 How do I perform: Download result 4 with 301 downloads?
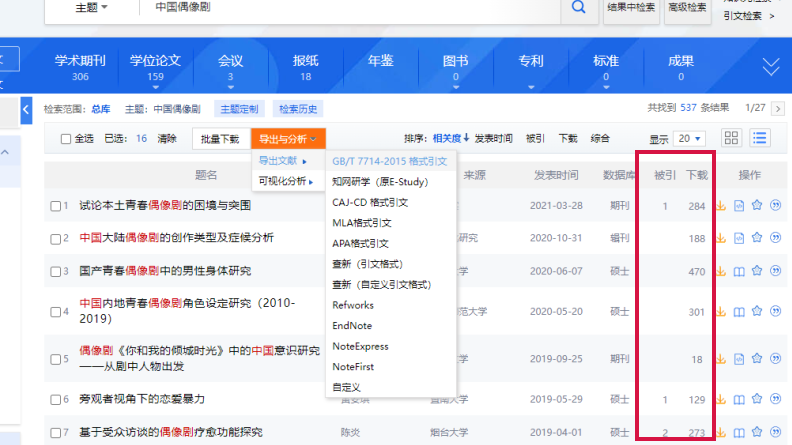pyautogui.click(x=721, y=312)
